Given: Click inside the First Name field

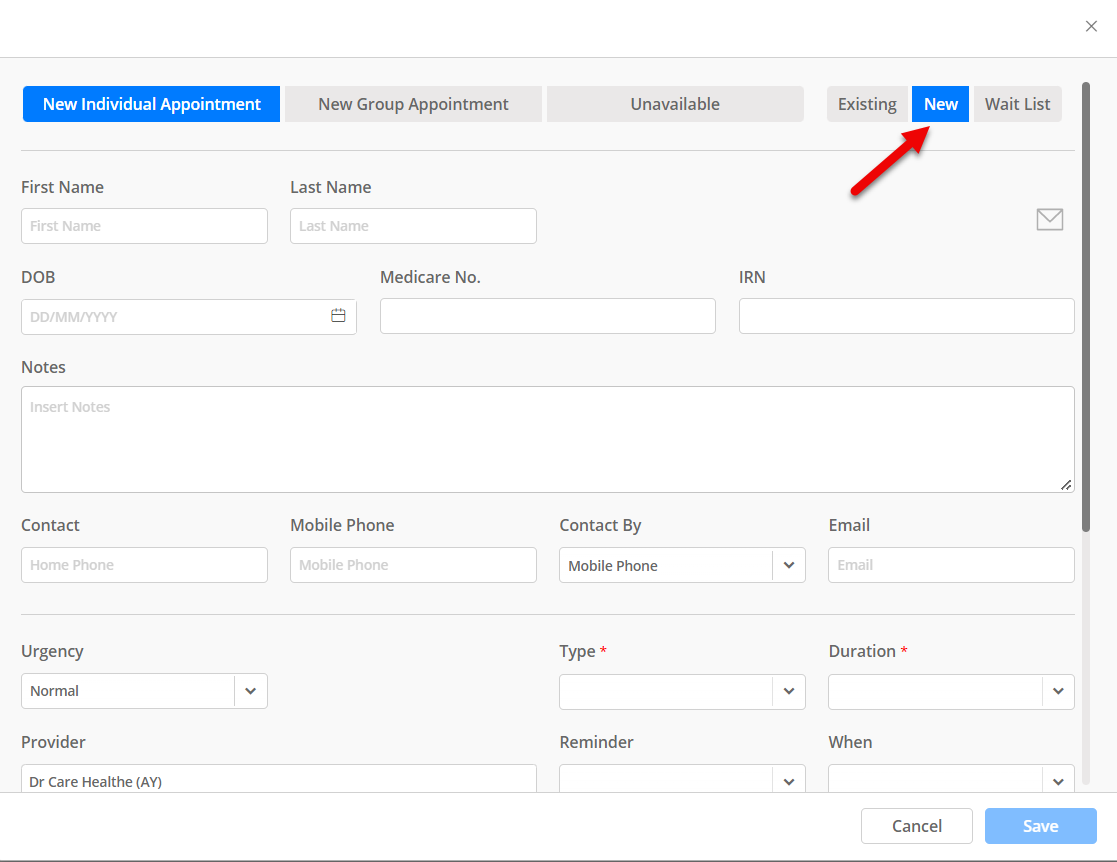Looking at the screenshot, I should point(143,226).
